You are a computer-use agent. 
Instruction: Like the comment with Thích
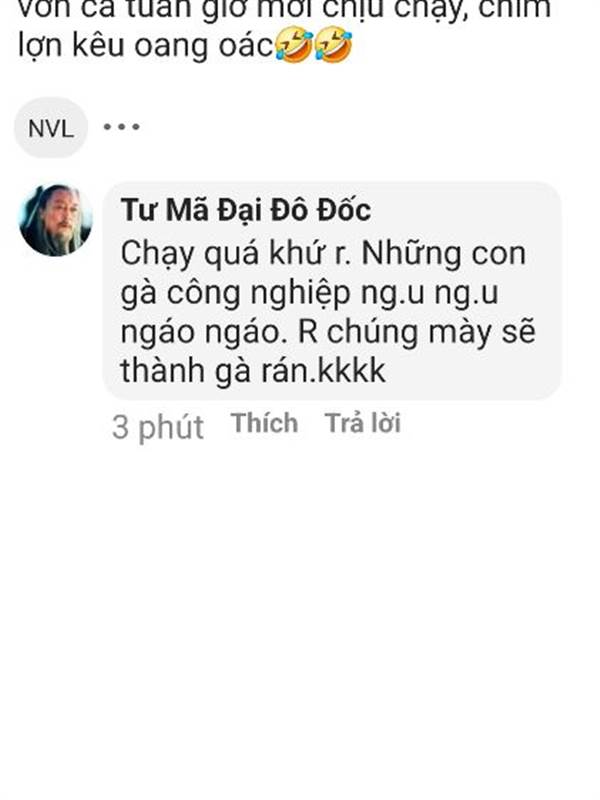pyautogui.click(x=264, y=423)
